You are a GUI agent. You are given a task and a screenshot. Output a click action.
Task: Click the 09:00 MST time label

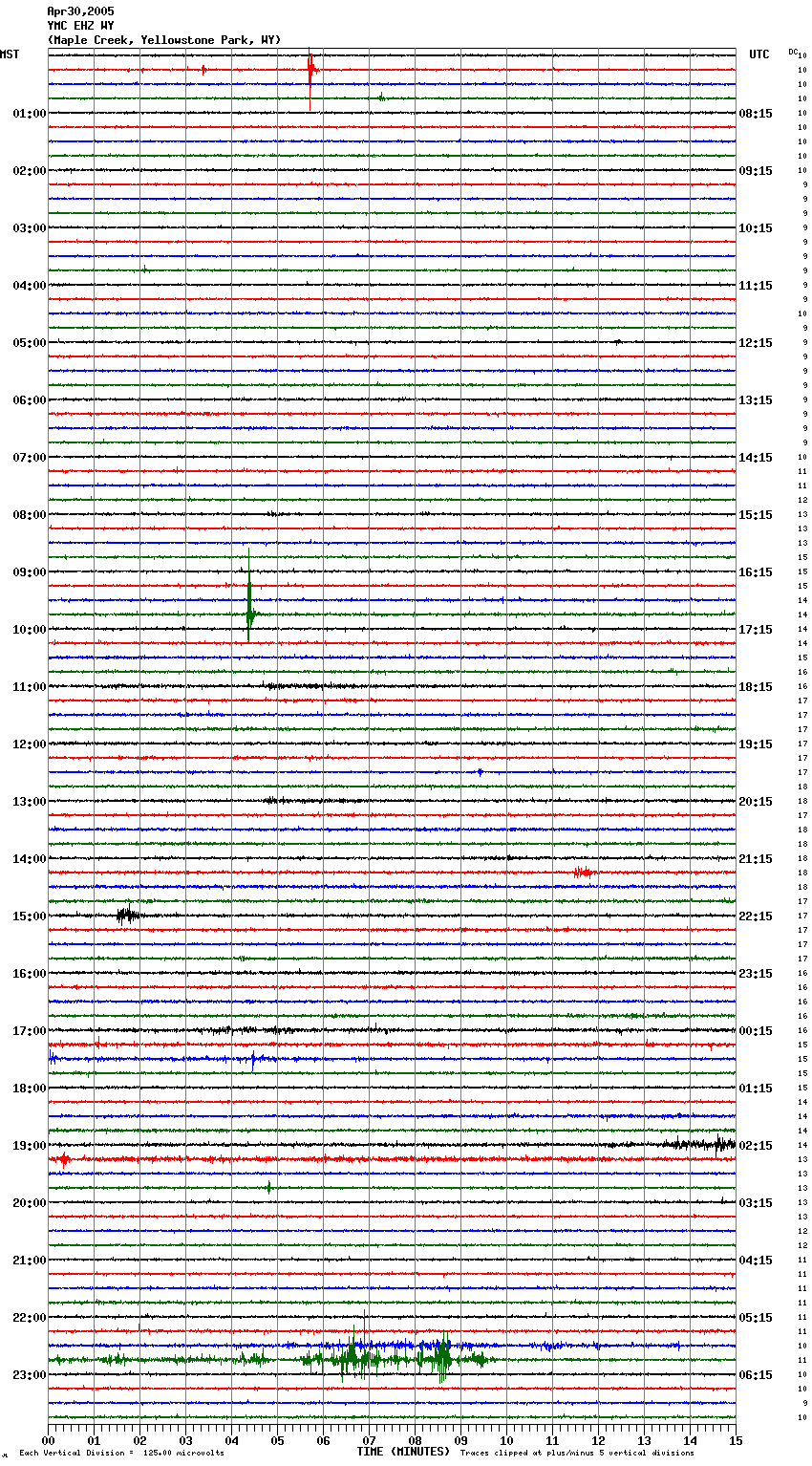coord(30,572)
